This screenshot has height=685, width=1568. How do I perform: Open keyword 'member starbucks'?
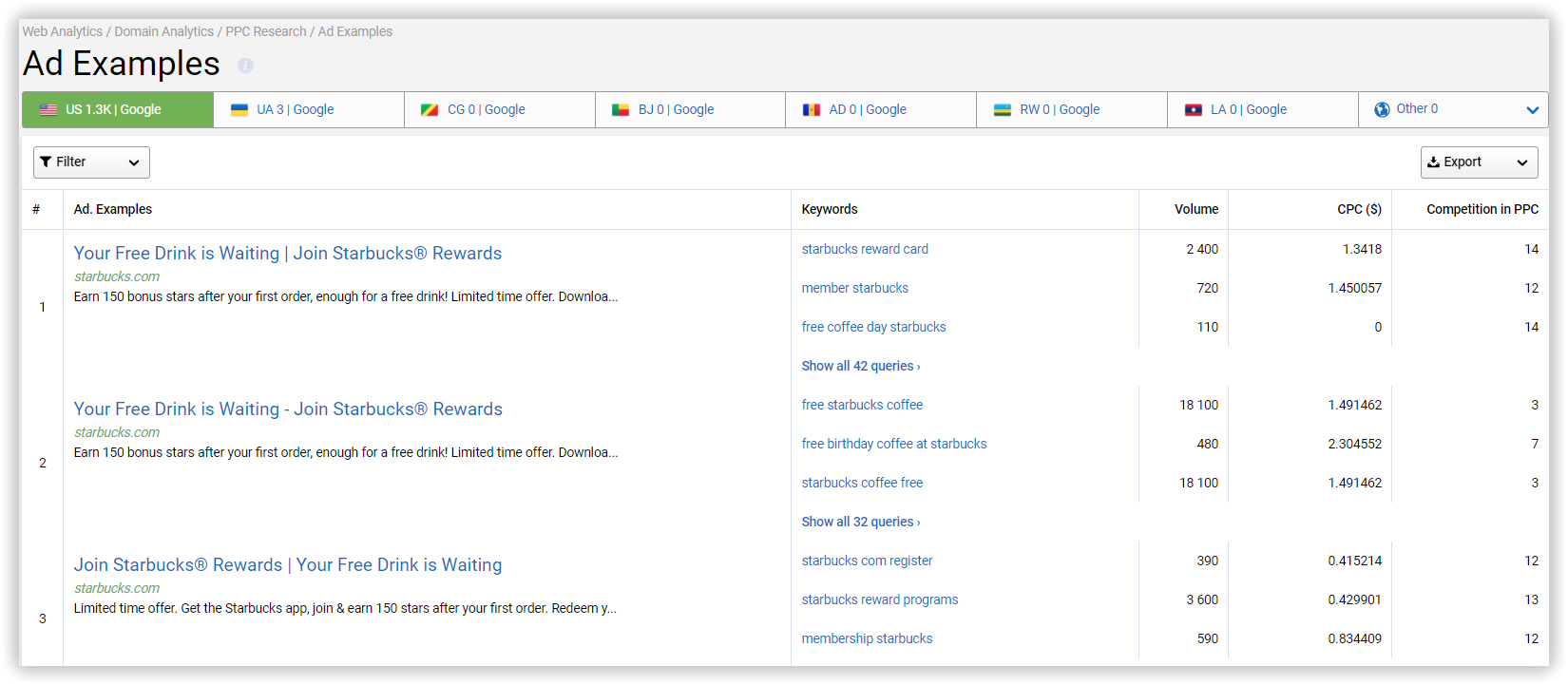coord(855,288)
